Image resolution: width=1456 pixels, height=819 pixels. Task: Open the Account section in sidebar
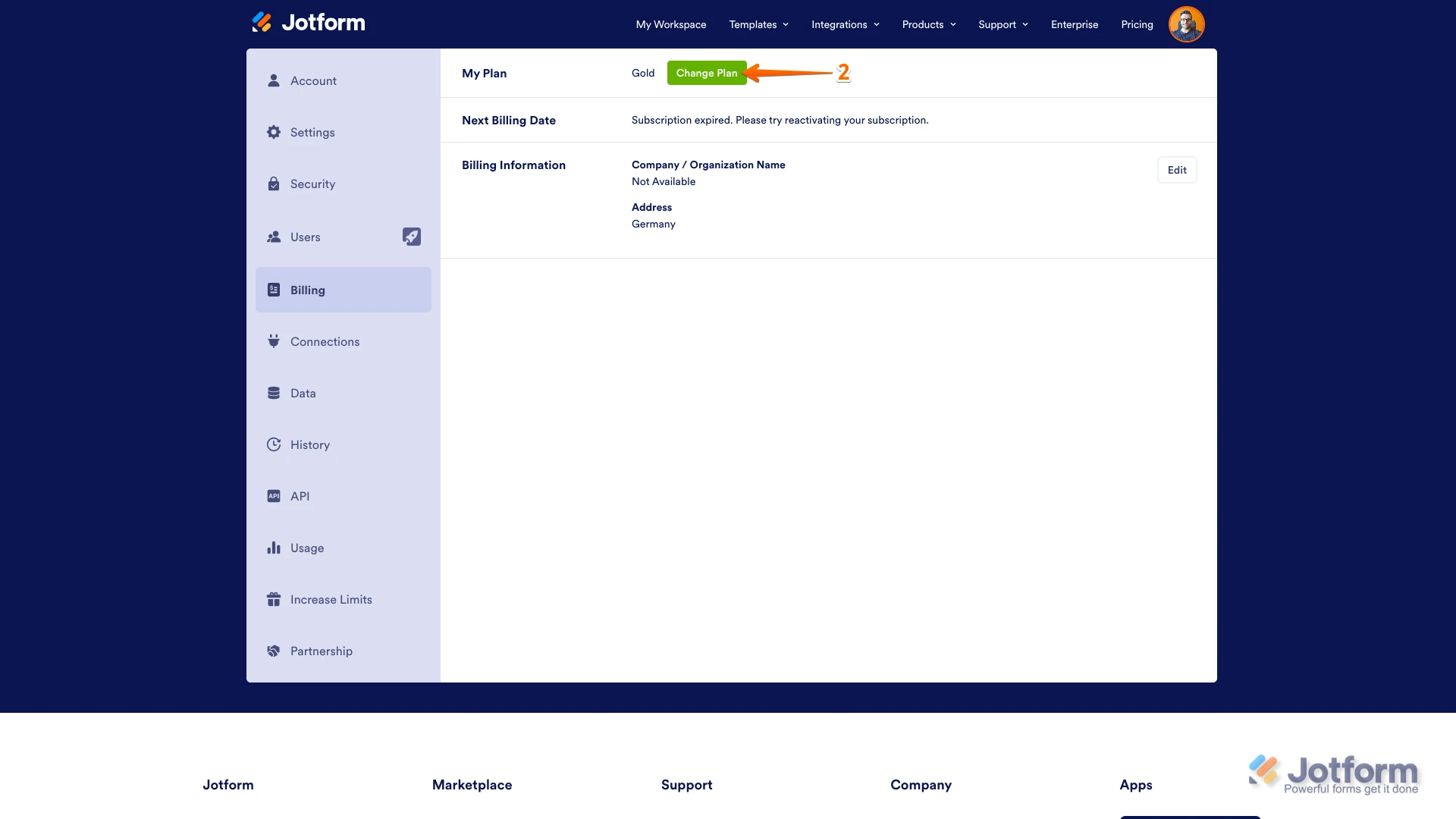pos(313,80)
